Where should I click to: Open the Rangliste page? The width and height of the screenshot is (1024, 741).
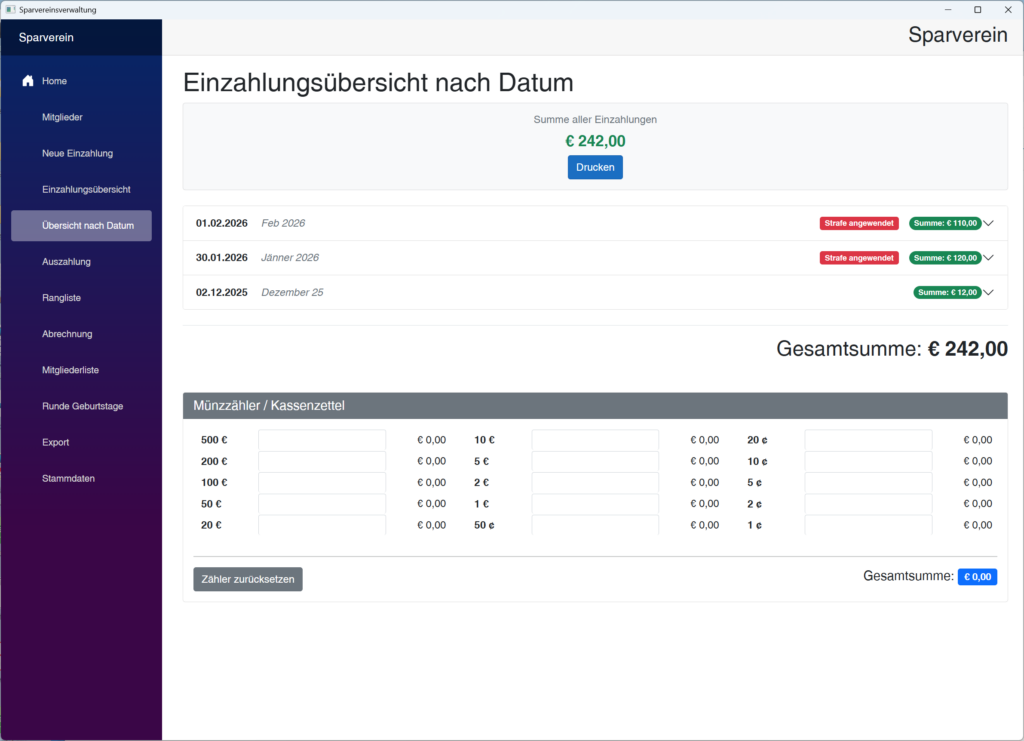[61, 298]
